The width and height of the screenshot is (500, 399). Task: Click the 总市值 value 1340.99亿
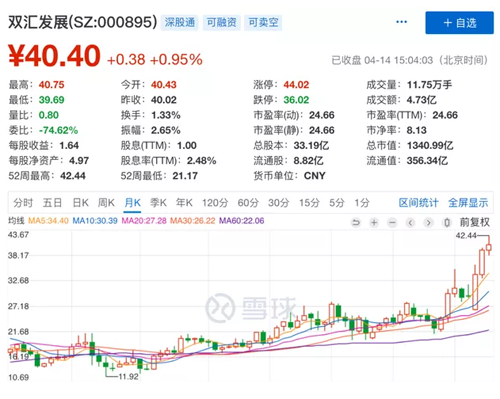(430, 145)
